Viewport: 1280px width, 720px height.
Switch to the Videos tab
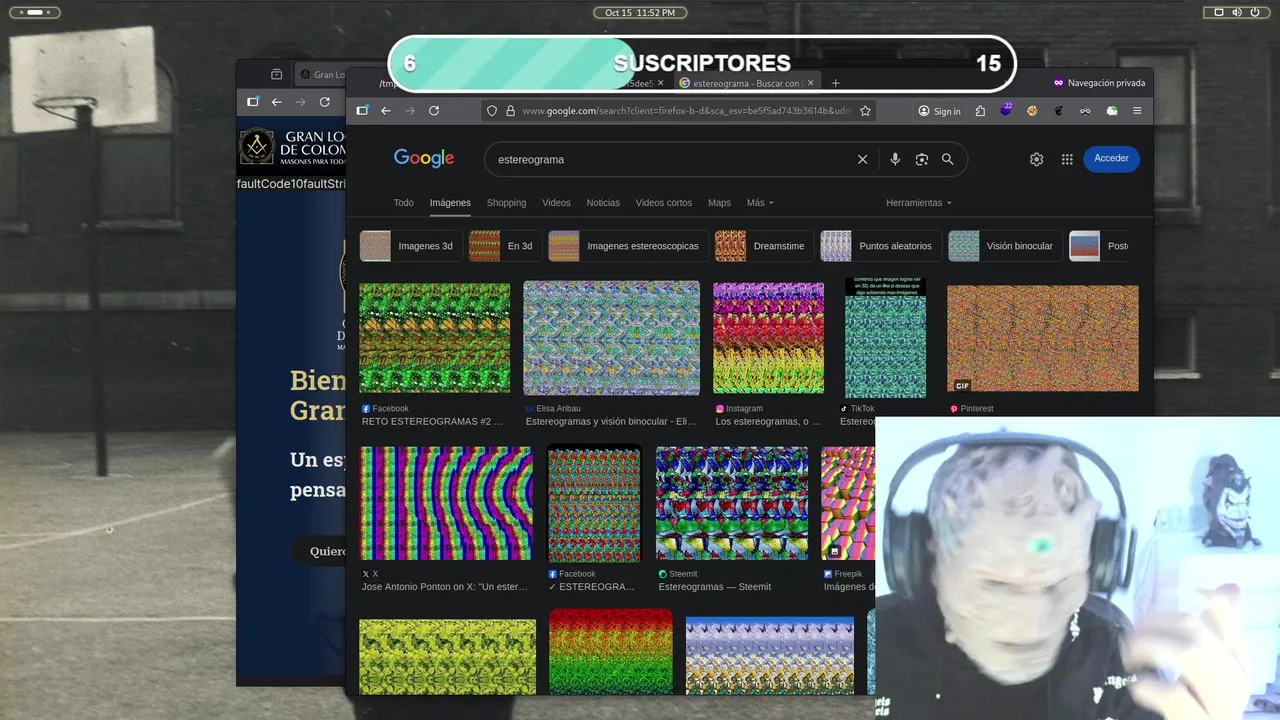[x=556, y=203]
